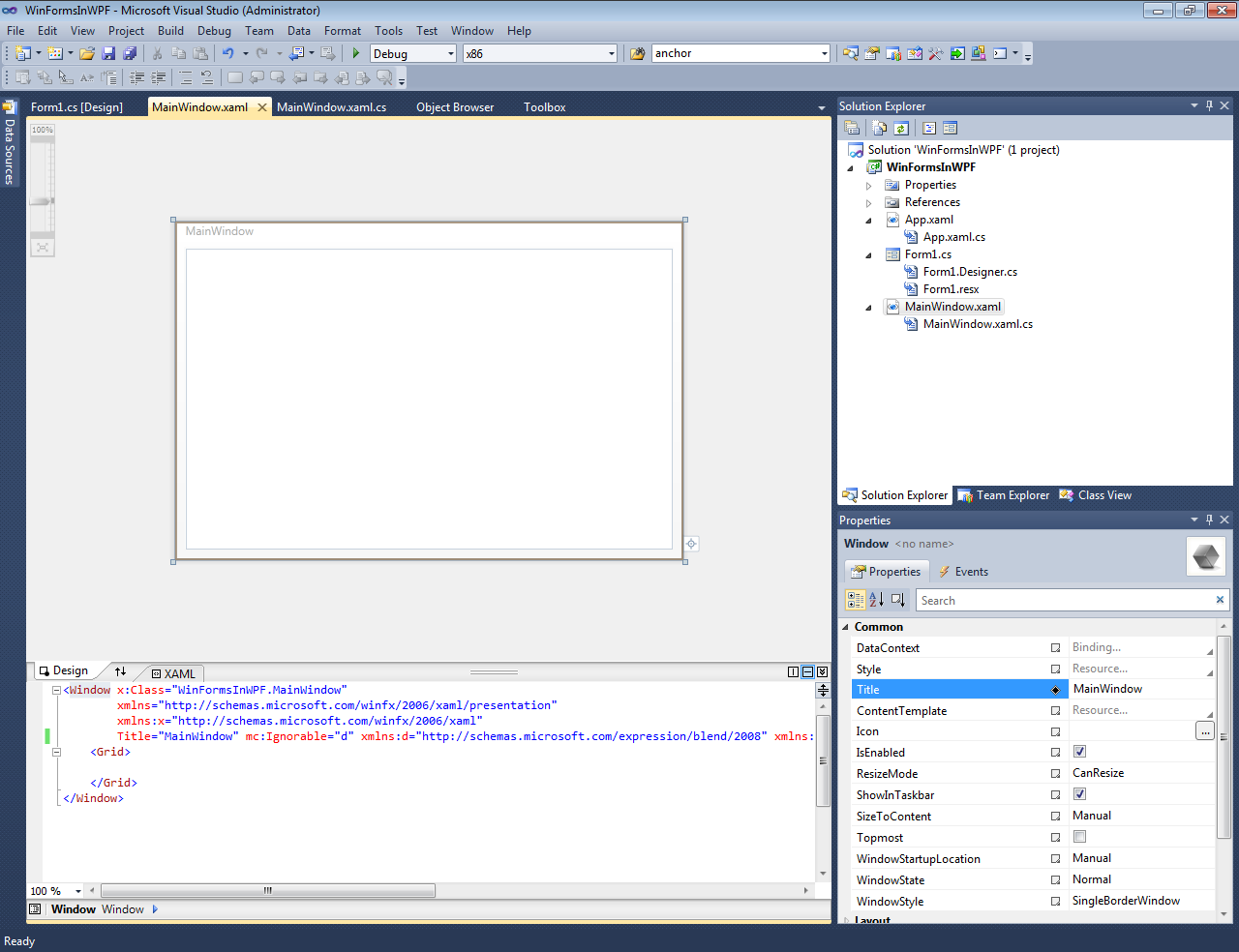
Task: Click the Save All toolbar icon
Action: tap(130, 53)
